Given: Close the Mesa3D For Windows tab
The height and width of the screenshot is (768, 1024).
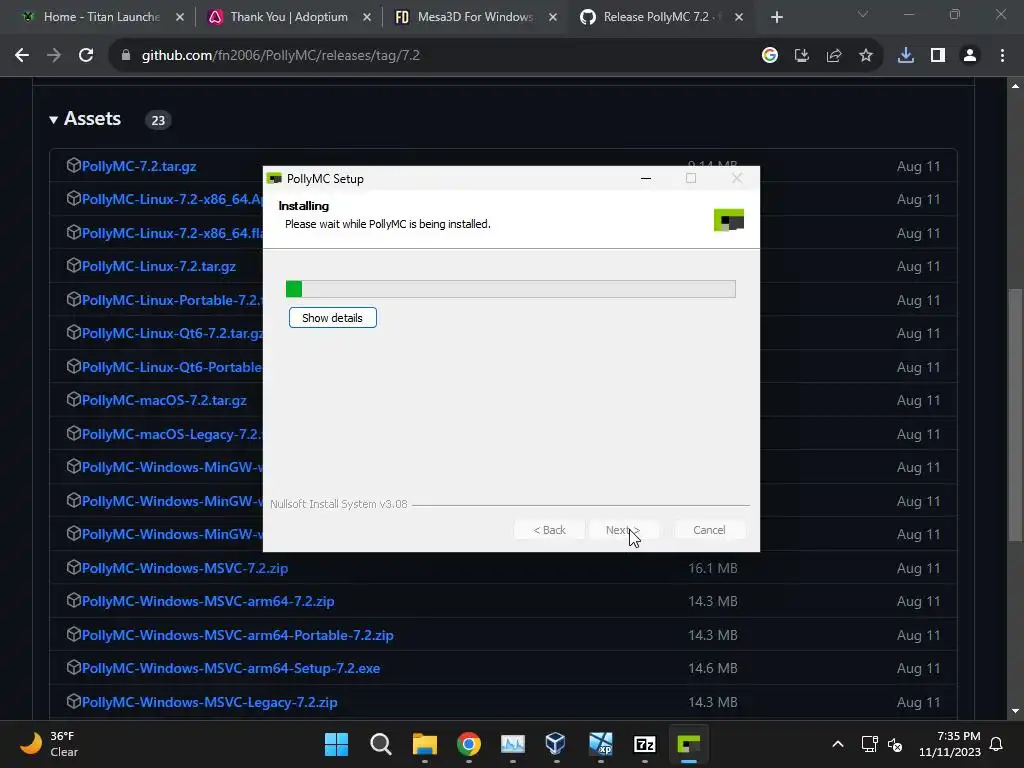Looking at the screenshot, I should click(x=552, y=17).
